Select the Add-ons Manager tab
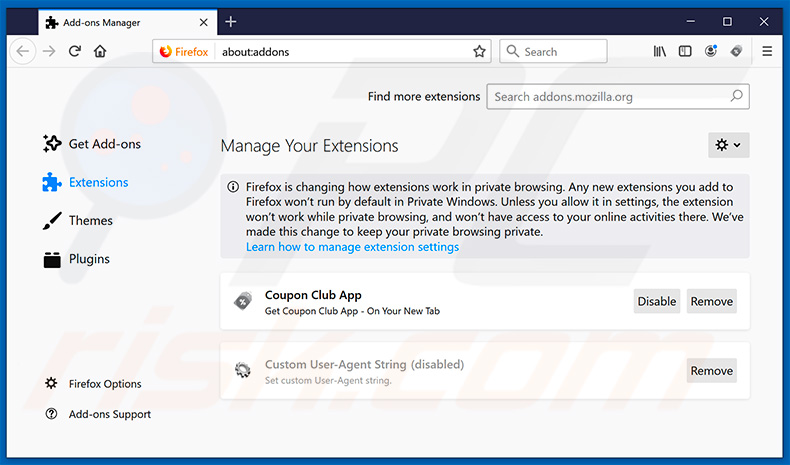 click(x=128, y=22)
